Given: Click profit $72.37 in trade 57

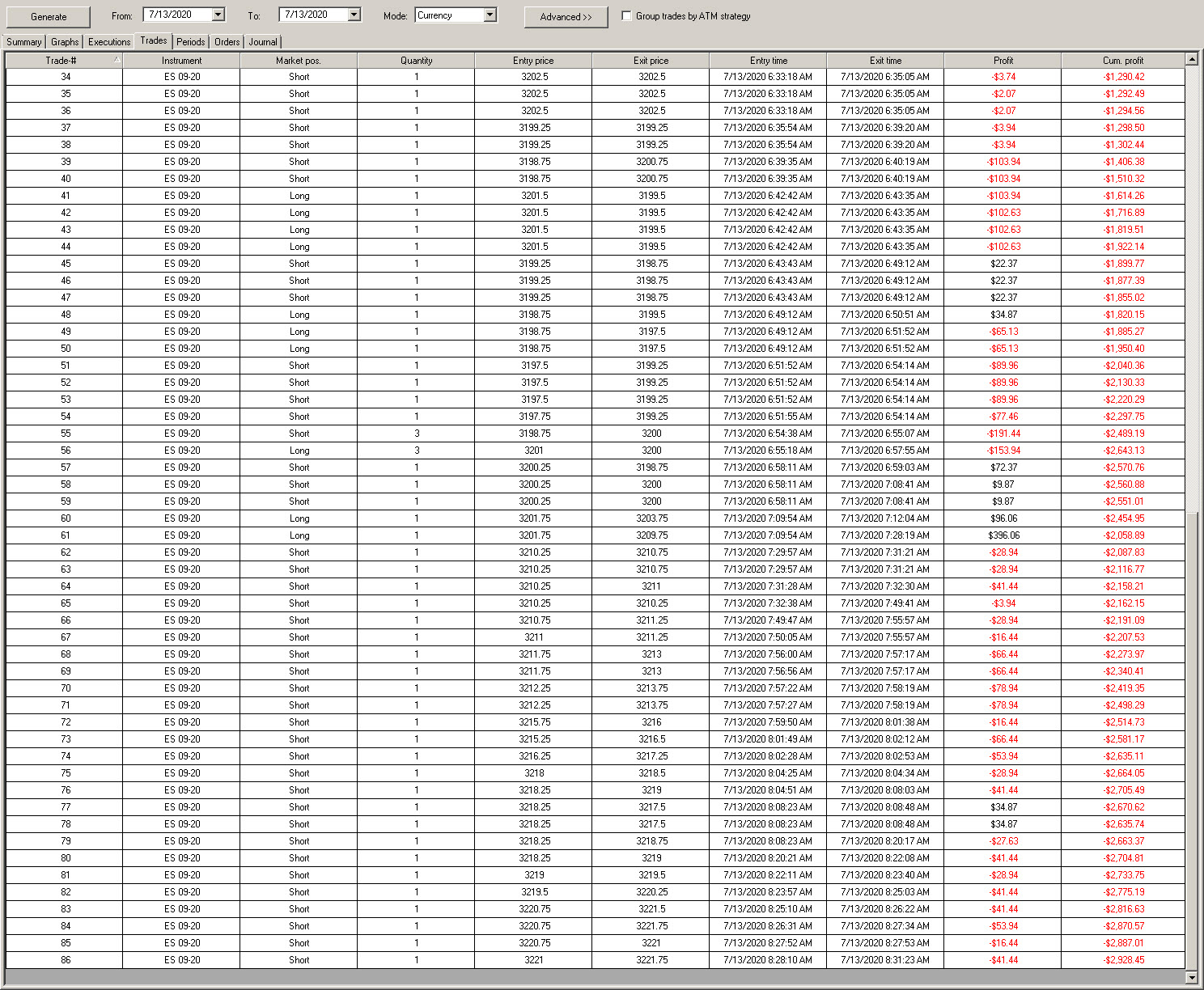Looking at the screenshot, I should (1003, 467).
